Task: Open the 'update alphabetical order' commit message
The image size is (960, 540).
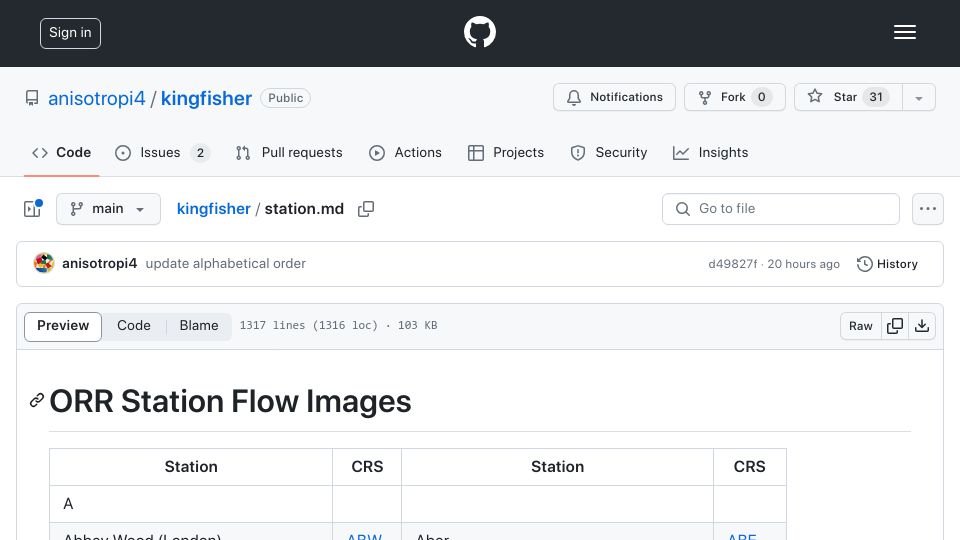Action: coord(225,263)
